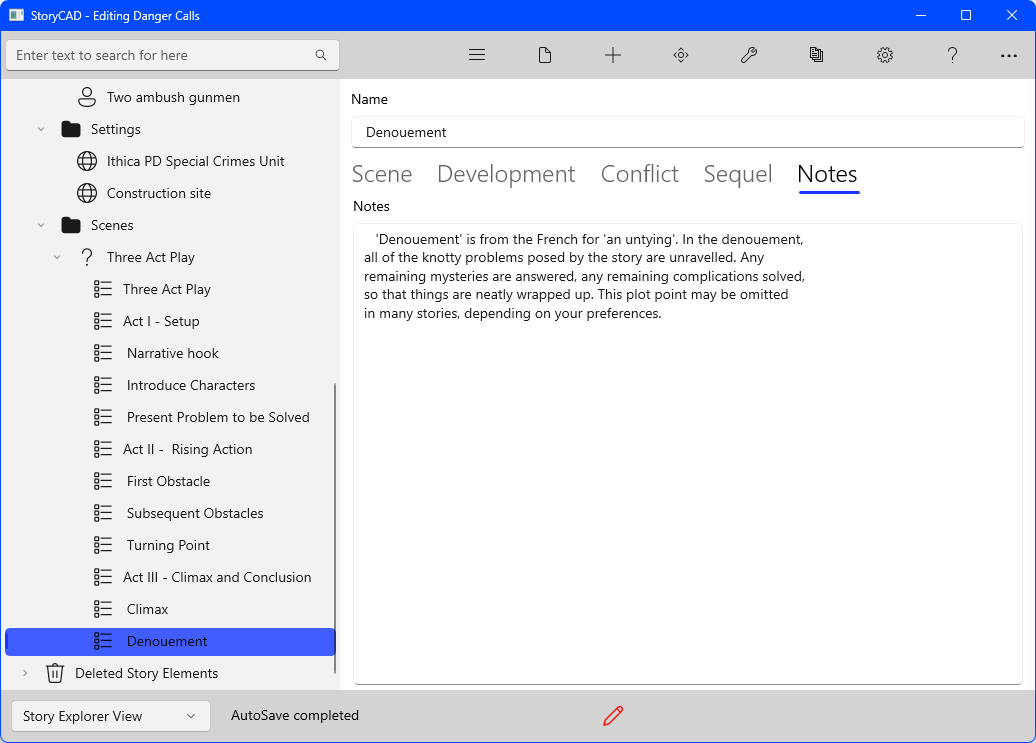Collapse the Settings folder
1036x743 pixels.
[41, 129]
